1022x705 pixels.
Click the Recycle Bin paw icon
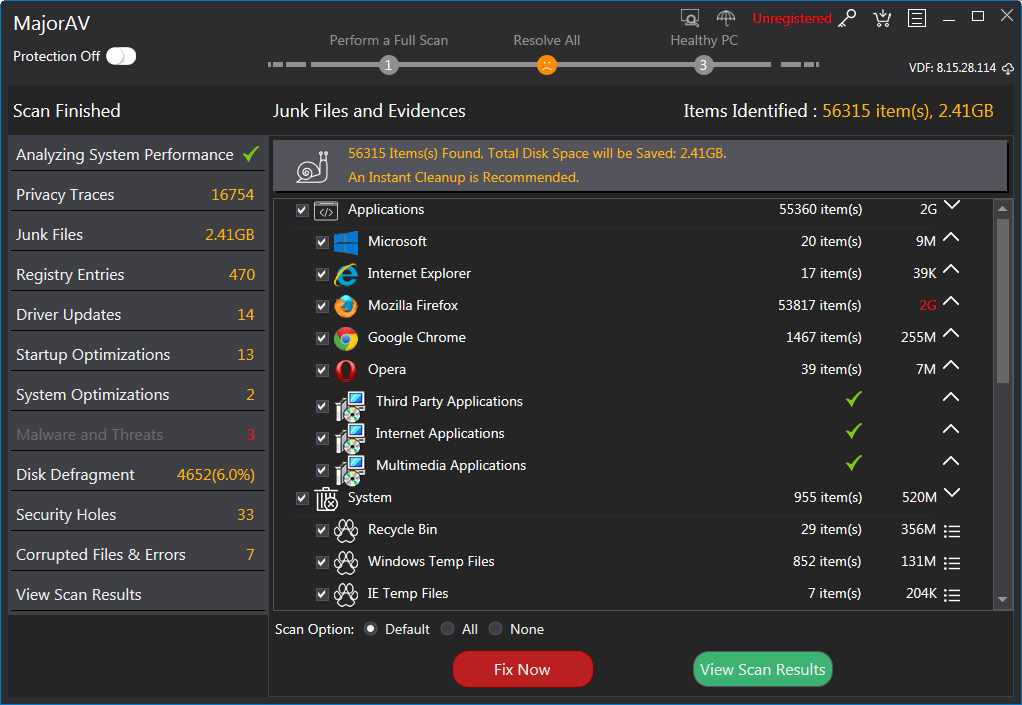346,530
